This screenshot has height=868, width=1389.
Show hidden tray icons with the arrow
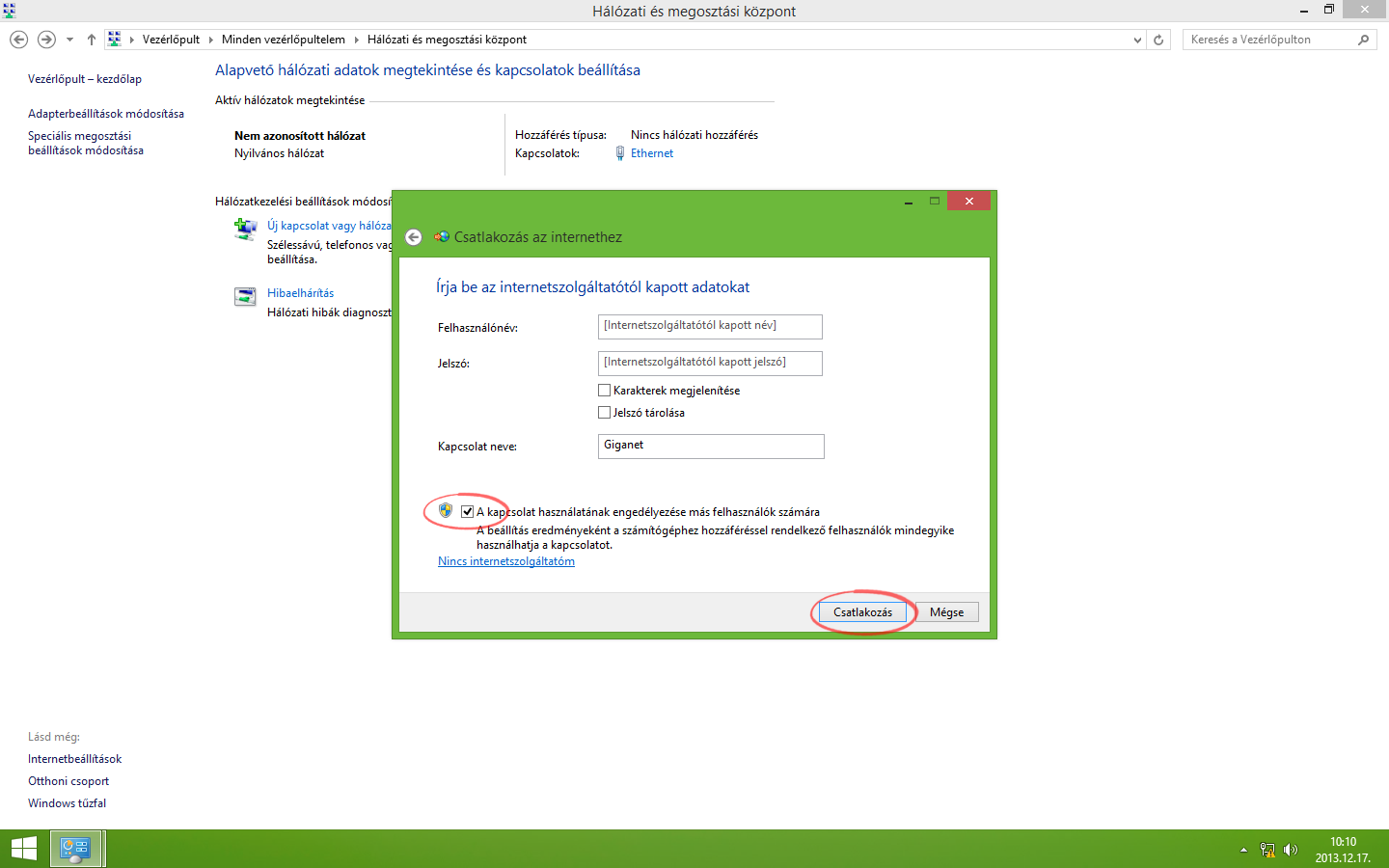[1243, 850]
